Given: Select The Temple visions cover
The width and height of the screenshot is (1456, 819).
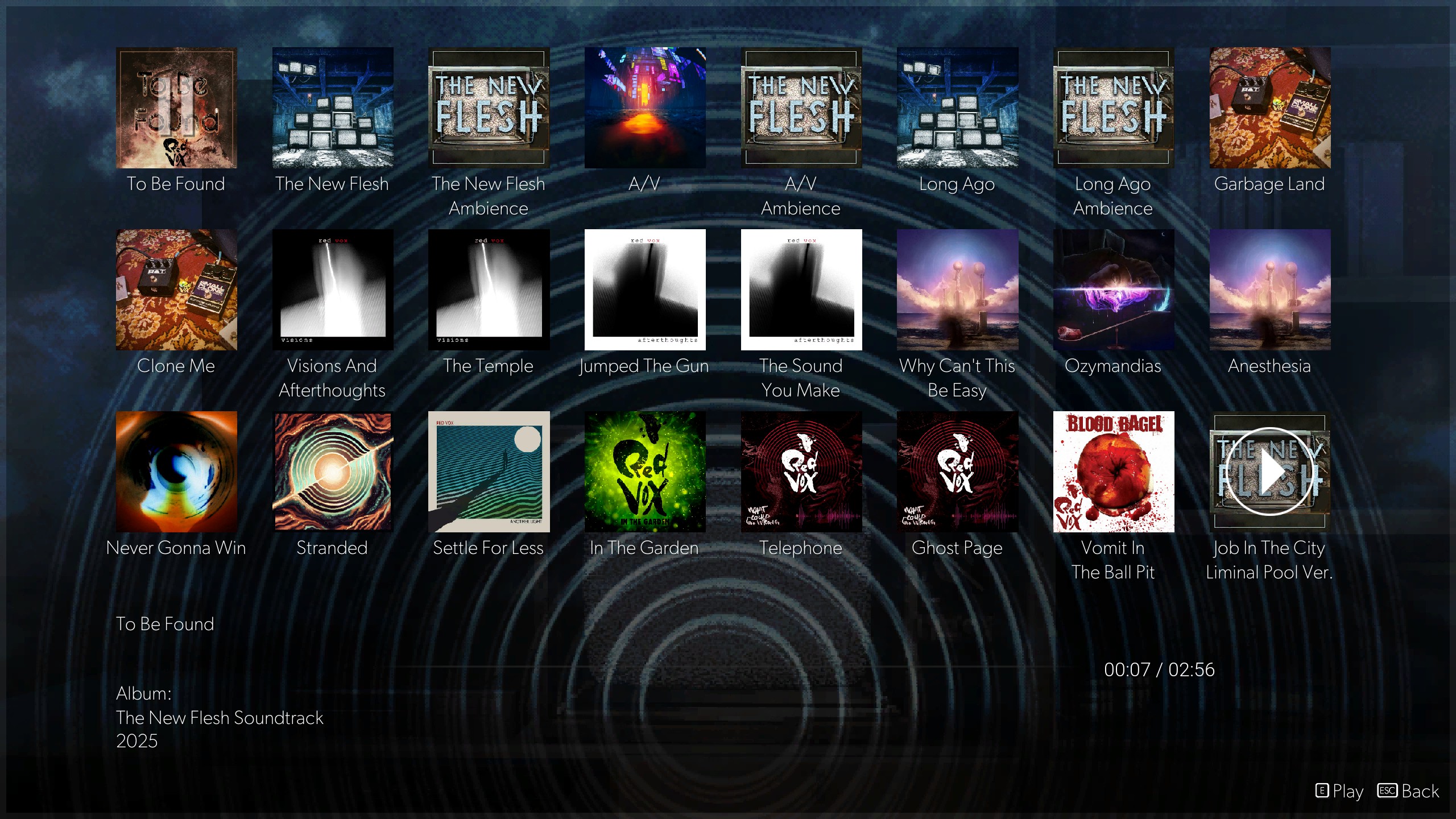Looking at the screenshot, I should [x=489, y=289].
